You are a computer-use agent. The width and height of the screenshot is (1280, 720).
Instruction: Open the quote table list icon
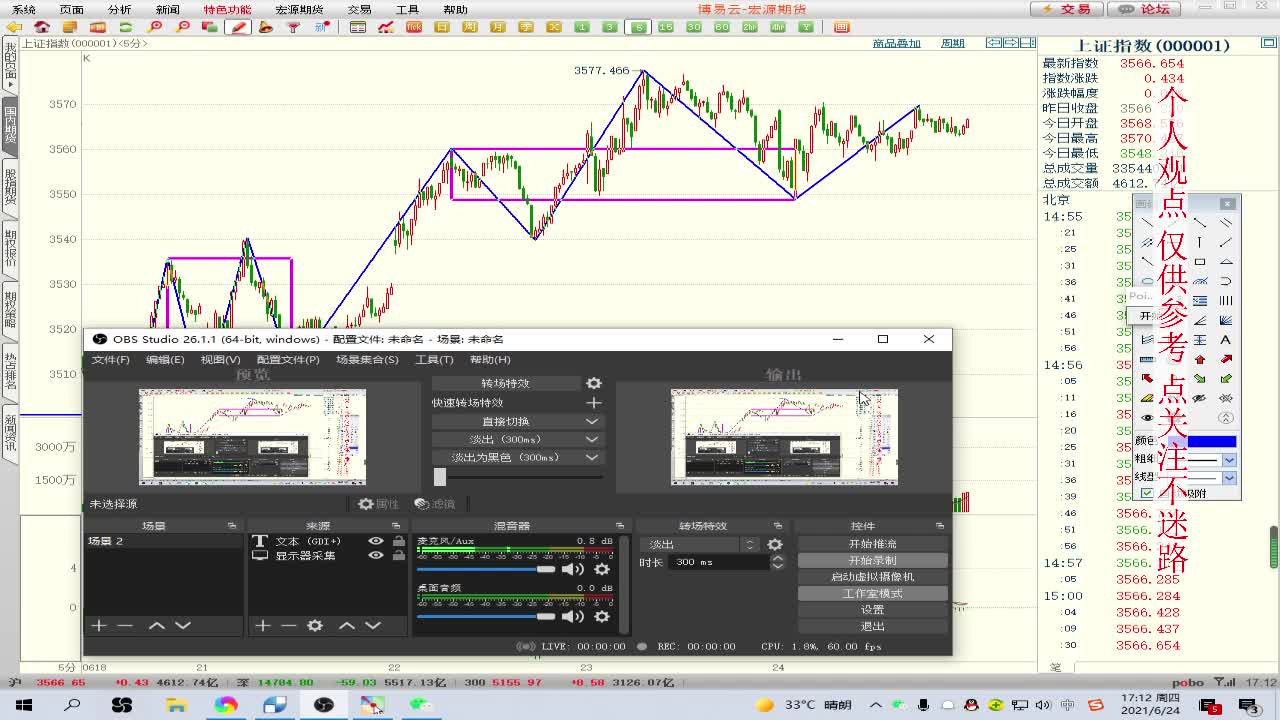point(358,27)
